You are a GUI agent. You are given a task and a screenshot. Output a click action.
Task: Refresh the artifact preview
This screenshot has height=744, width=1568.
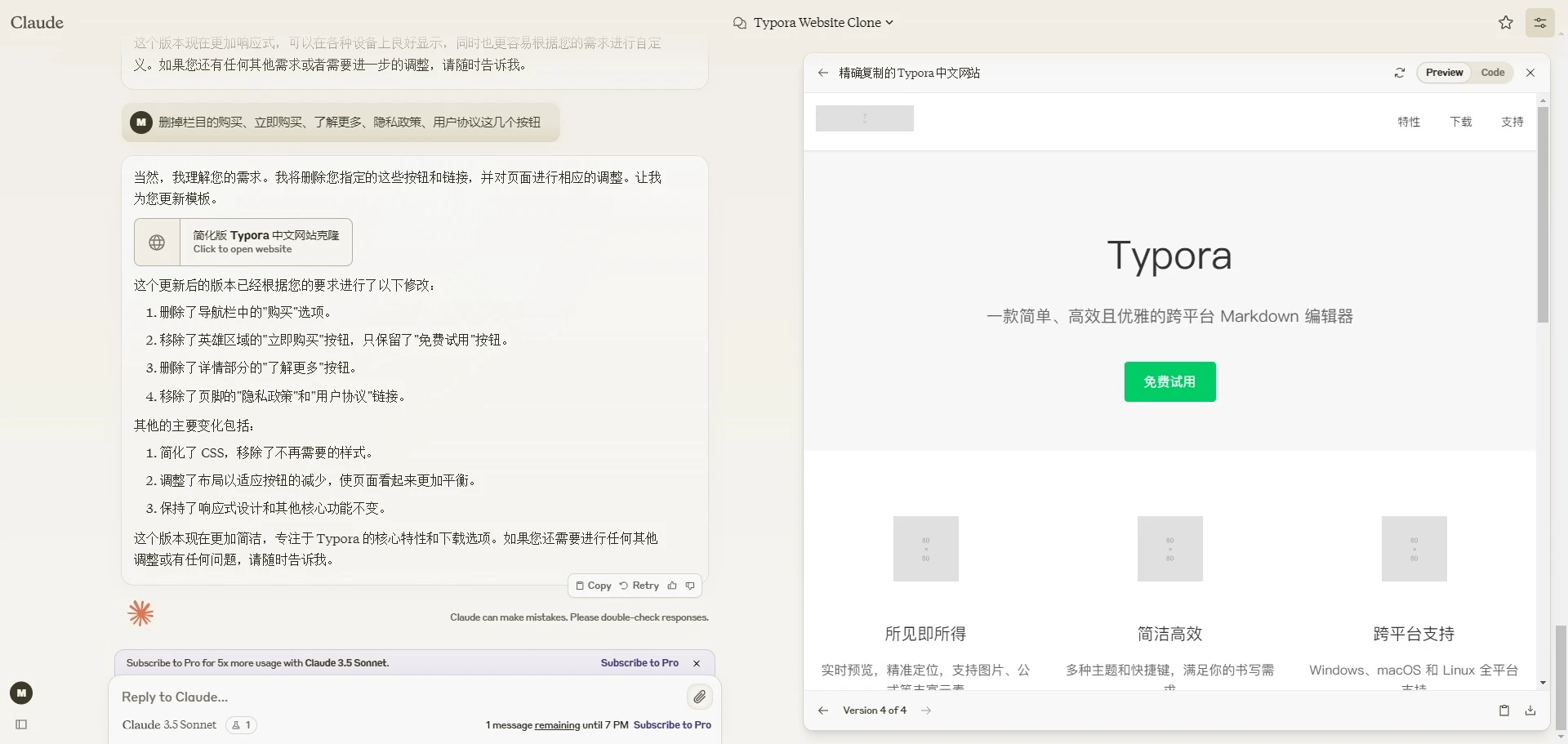[1400, 73]
